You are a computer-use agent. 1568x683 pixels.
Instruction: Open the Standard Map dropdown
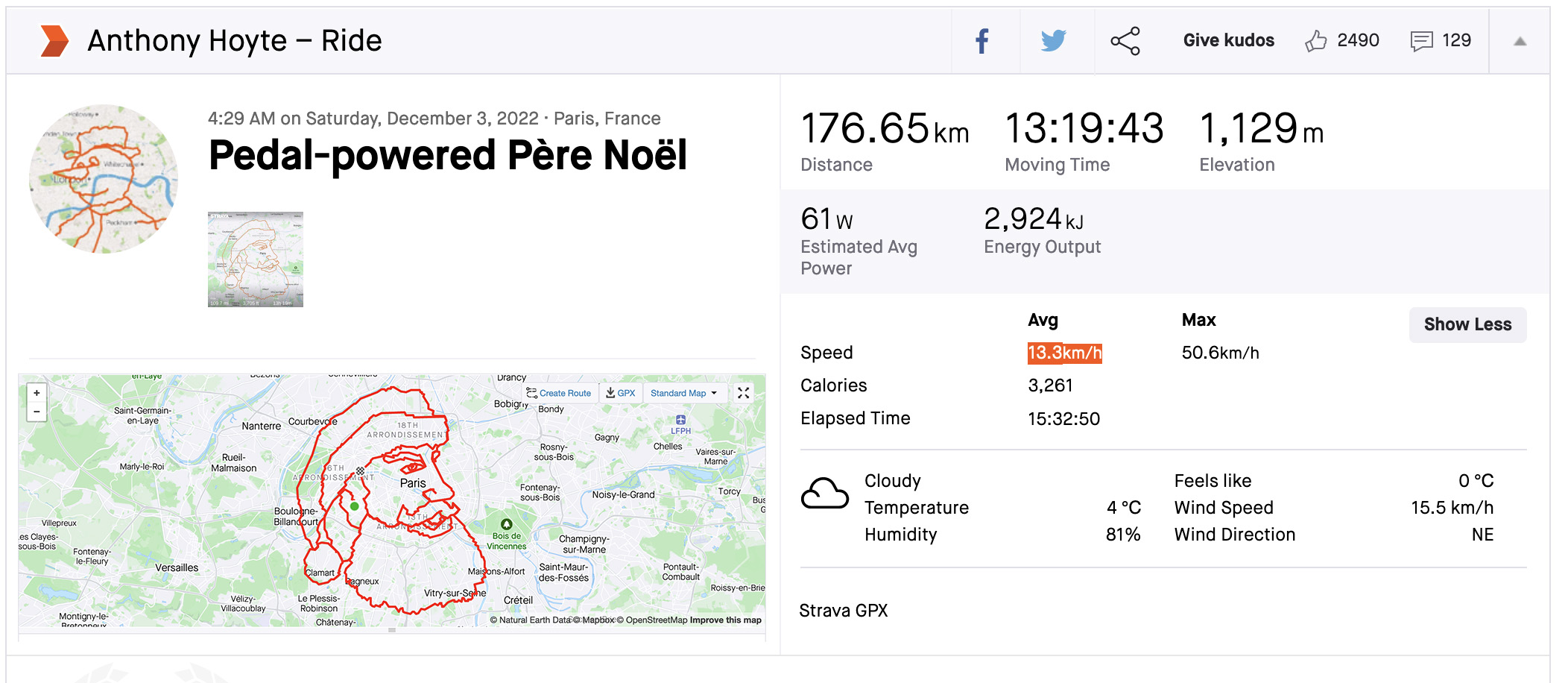tap(683, 393)
